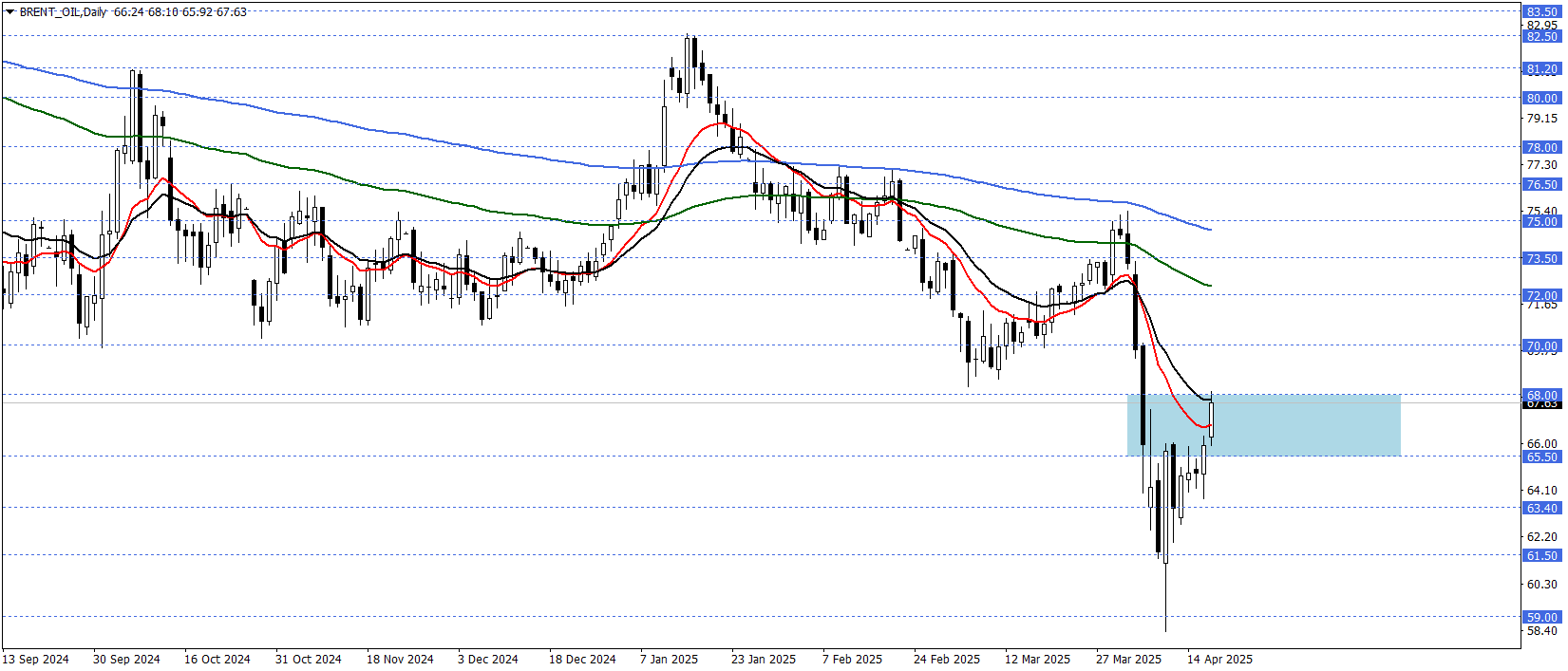1568x671 pixels.
Task: Click the 18 Nov 2024 date label
Action: (400, 659)
